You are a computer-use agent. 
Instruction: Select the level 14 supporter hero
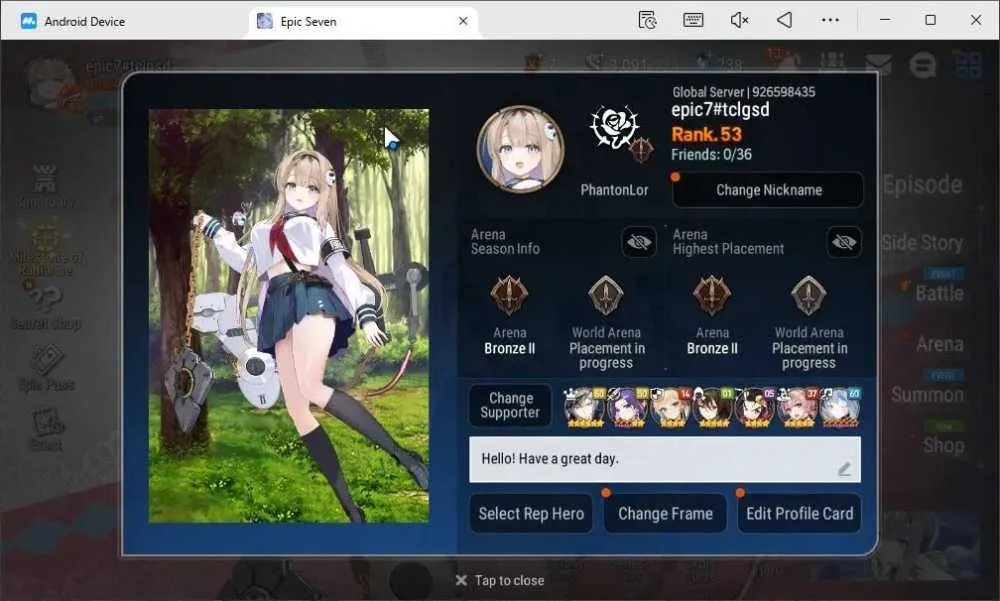tap(670, 406)
